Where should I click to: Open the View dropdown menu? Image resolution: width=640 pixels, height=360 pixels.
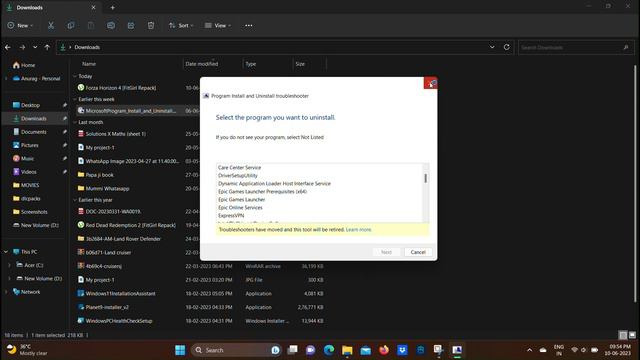tap(218, 25)
